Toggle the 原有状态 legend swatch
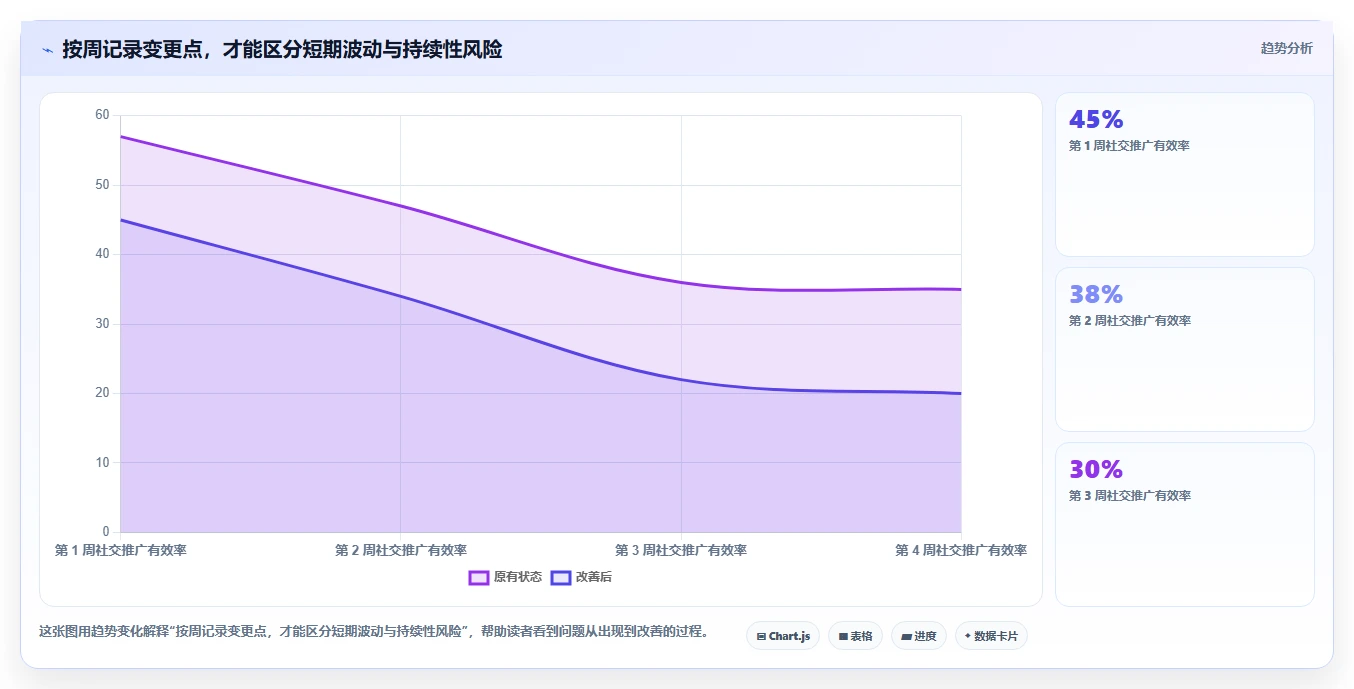The height and width of the screenshot is (689, 1354). pyautogui.click(x=479, y=578)
